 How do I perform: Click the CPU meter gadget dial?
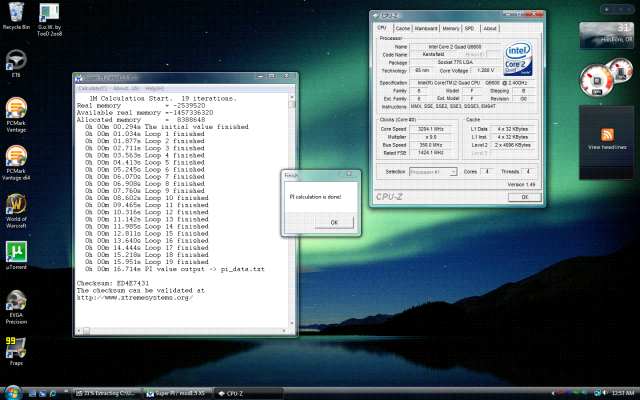[596, 80]
